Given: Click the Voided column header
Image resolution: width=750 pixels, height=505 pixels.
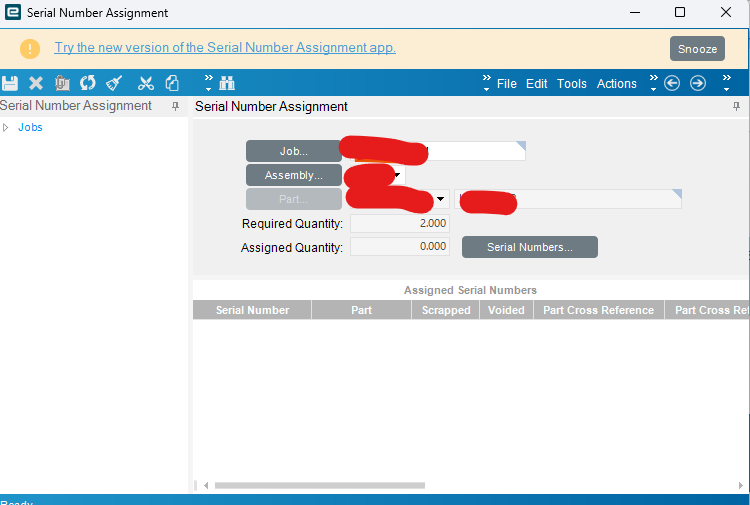Looking at the screenshot, I should coord(506,310).
